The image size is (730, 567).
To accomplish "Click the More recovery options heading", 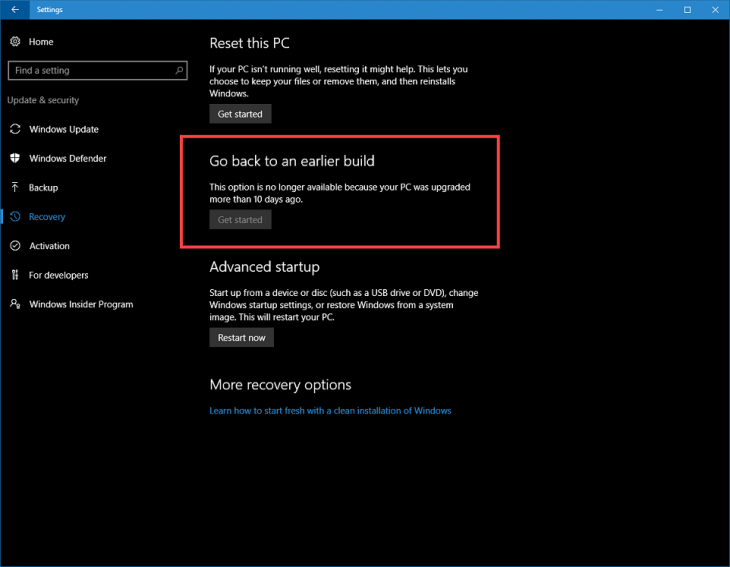I will [x=280, y=385].
